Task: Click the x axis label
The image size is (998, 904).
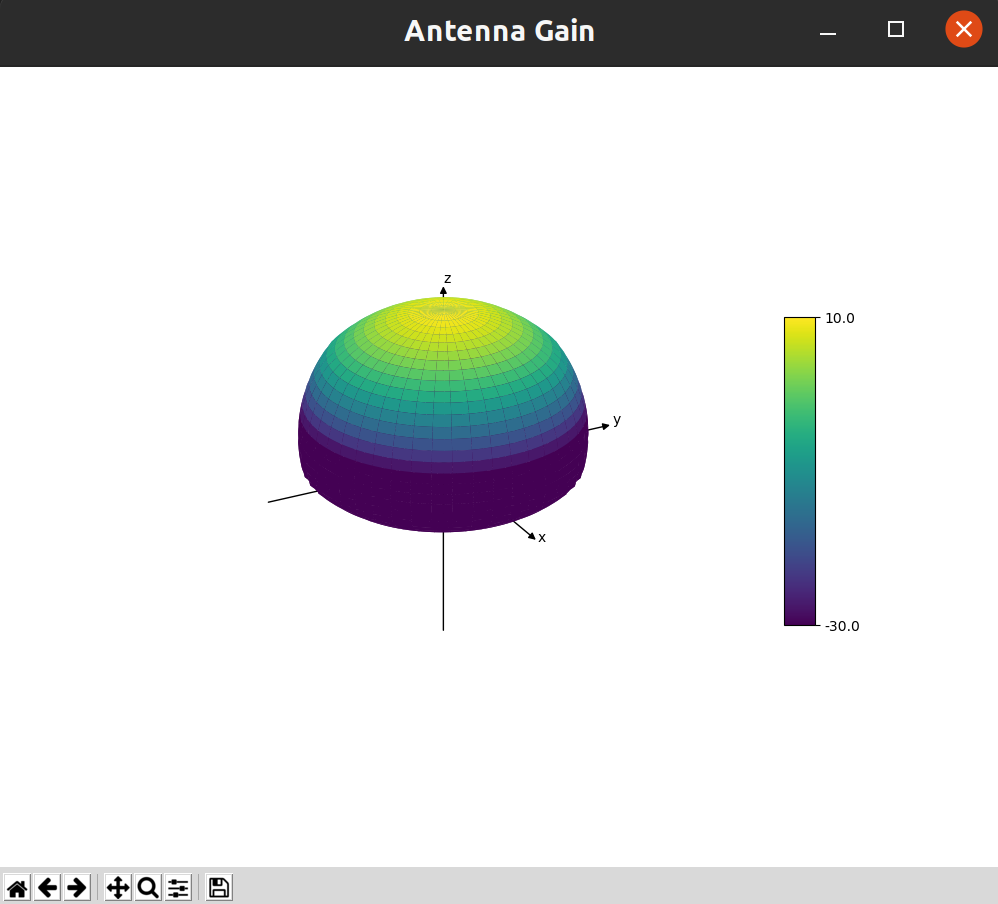Action: click(542, 538)
